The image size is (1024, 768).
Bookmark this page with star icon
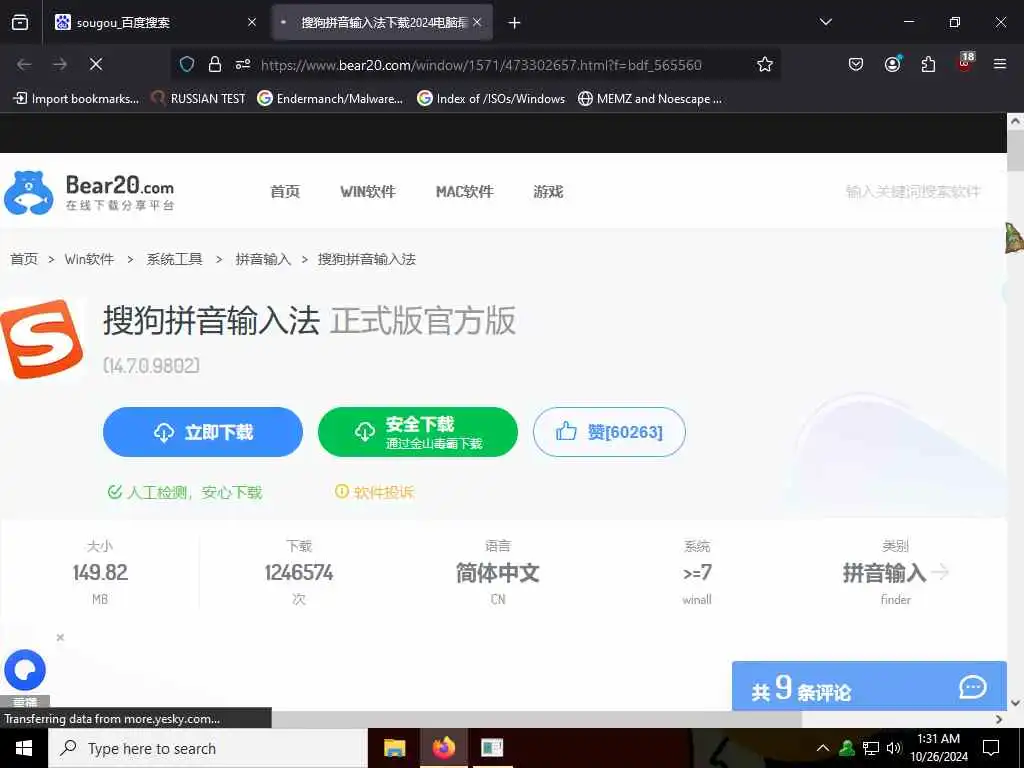click(765, 64)
